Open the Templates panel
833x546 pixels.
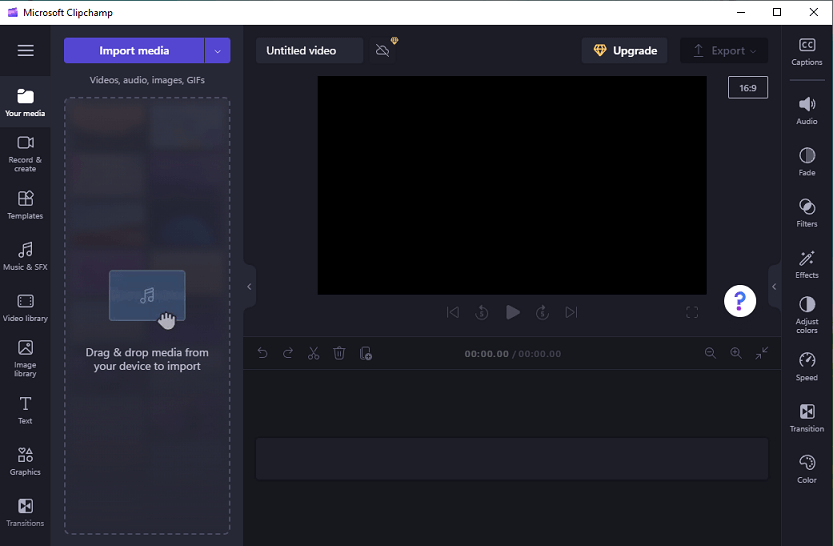25,205
